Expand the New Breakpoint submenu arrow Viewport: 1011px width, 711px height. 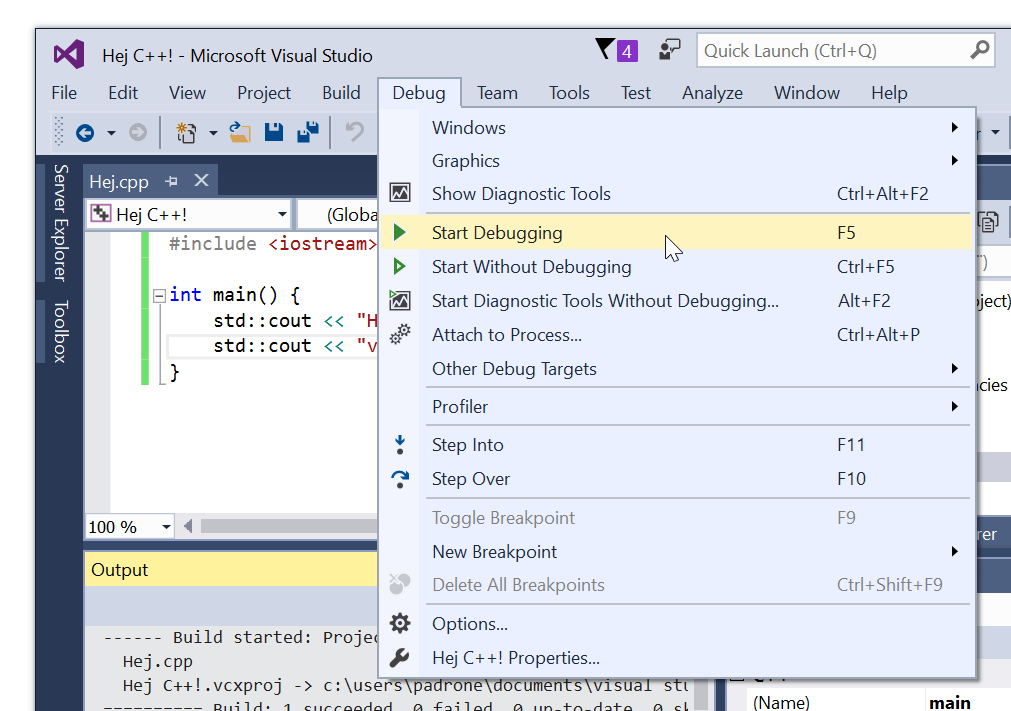tap(954, 552)
